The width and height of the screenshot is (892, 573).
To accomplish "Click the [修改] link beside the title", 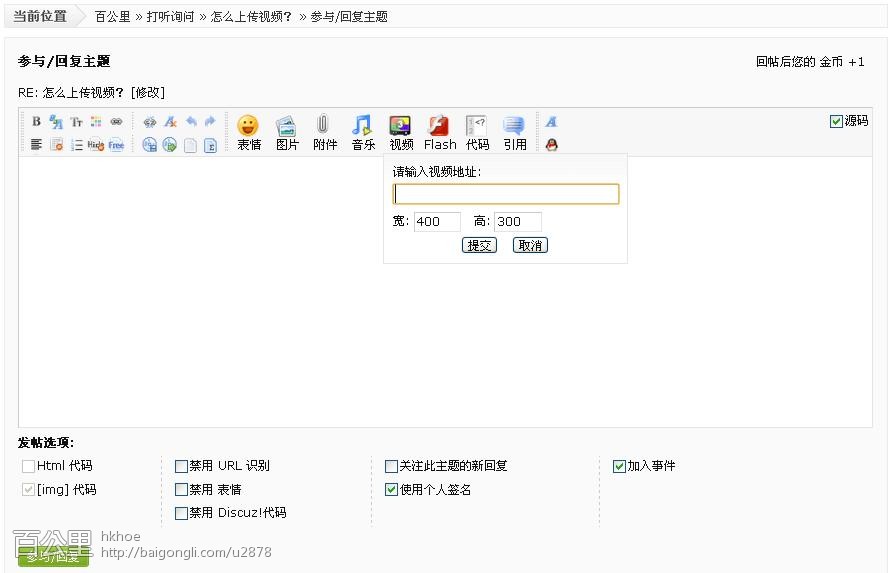I will 148,92.
